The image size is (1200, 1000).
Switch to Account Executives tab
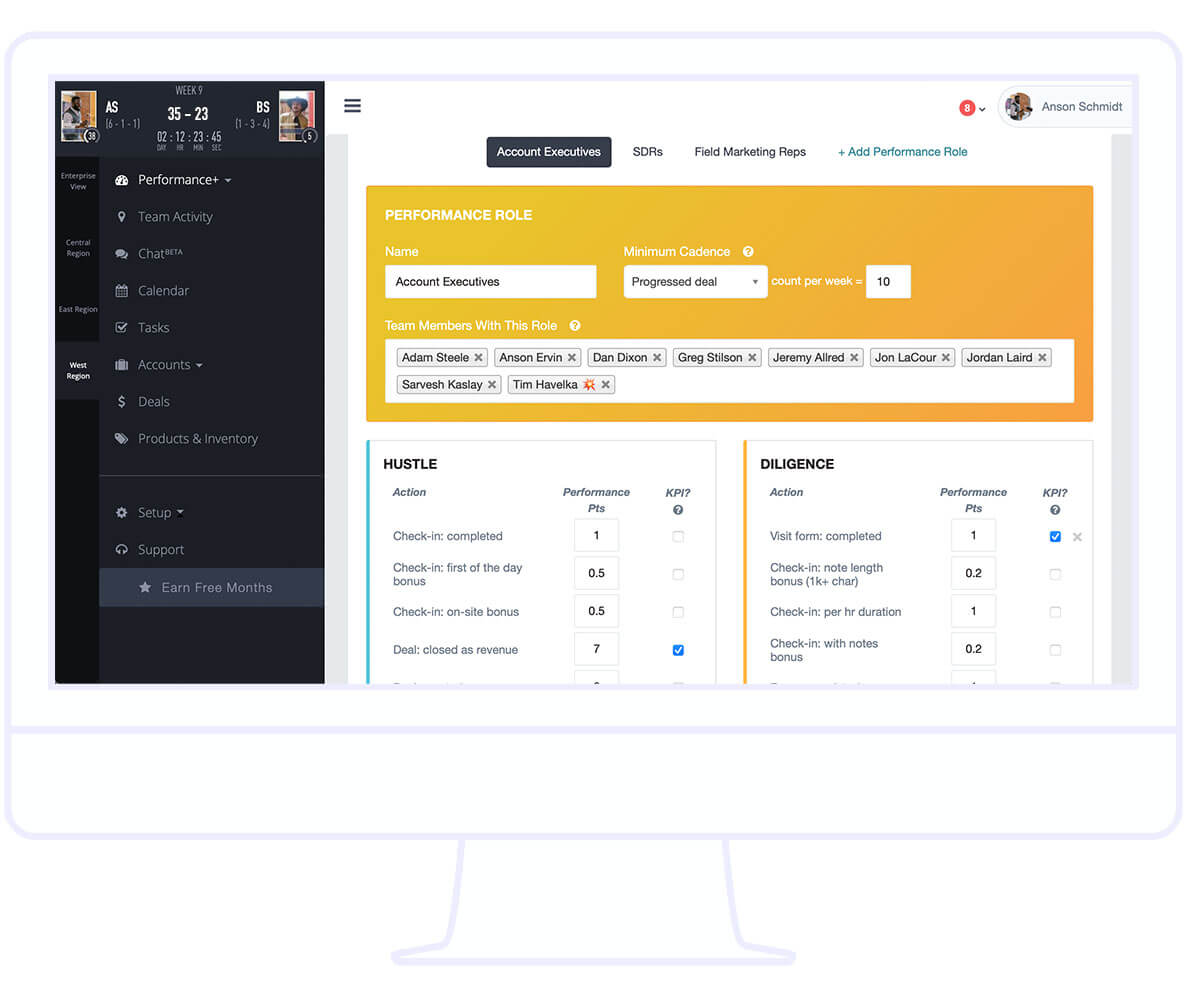pos(549,152)
